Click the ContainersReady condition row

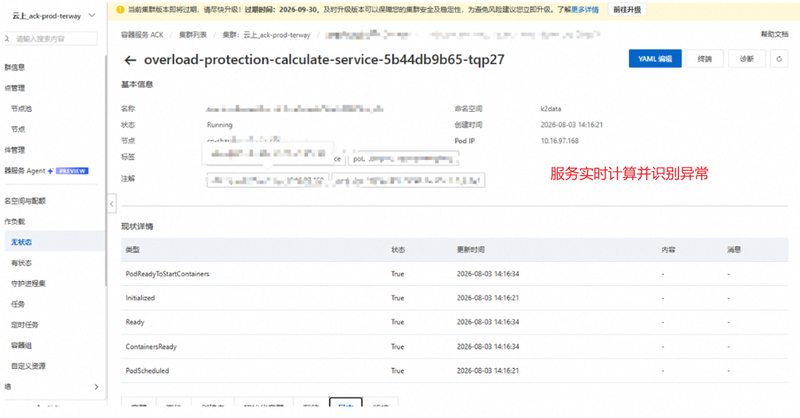coord(454,347)
